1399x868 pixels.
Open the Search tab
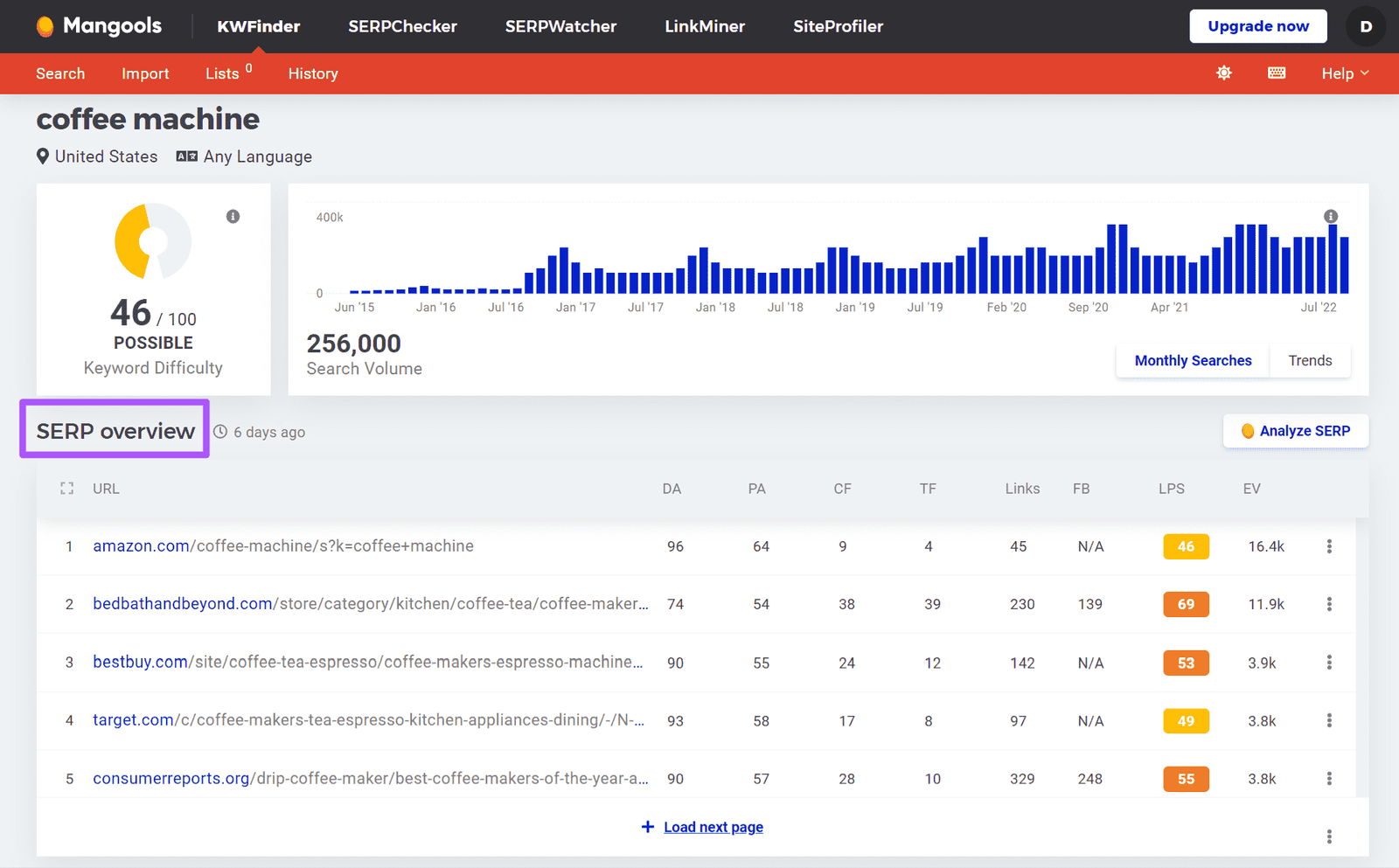(x=60, y=73)
